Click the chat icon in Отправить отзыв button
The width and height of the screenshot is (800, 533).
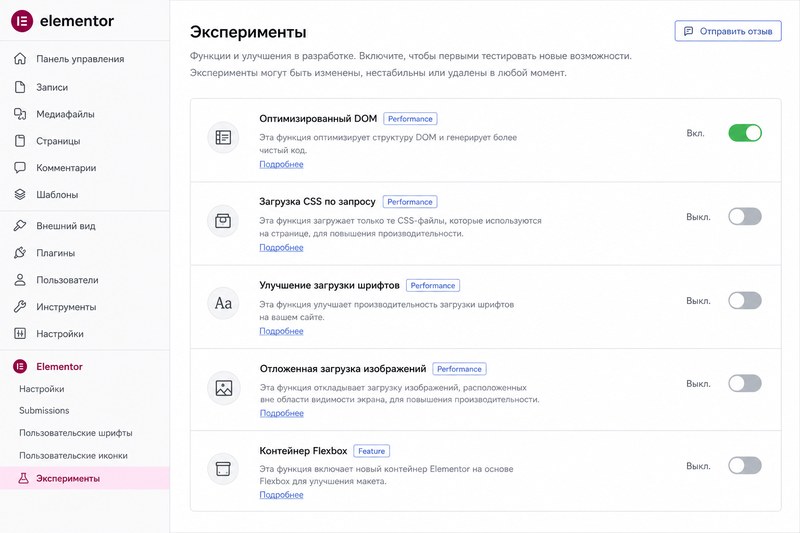[688, 31]
